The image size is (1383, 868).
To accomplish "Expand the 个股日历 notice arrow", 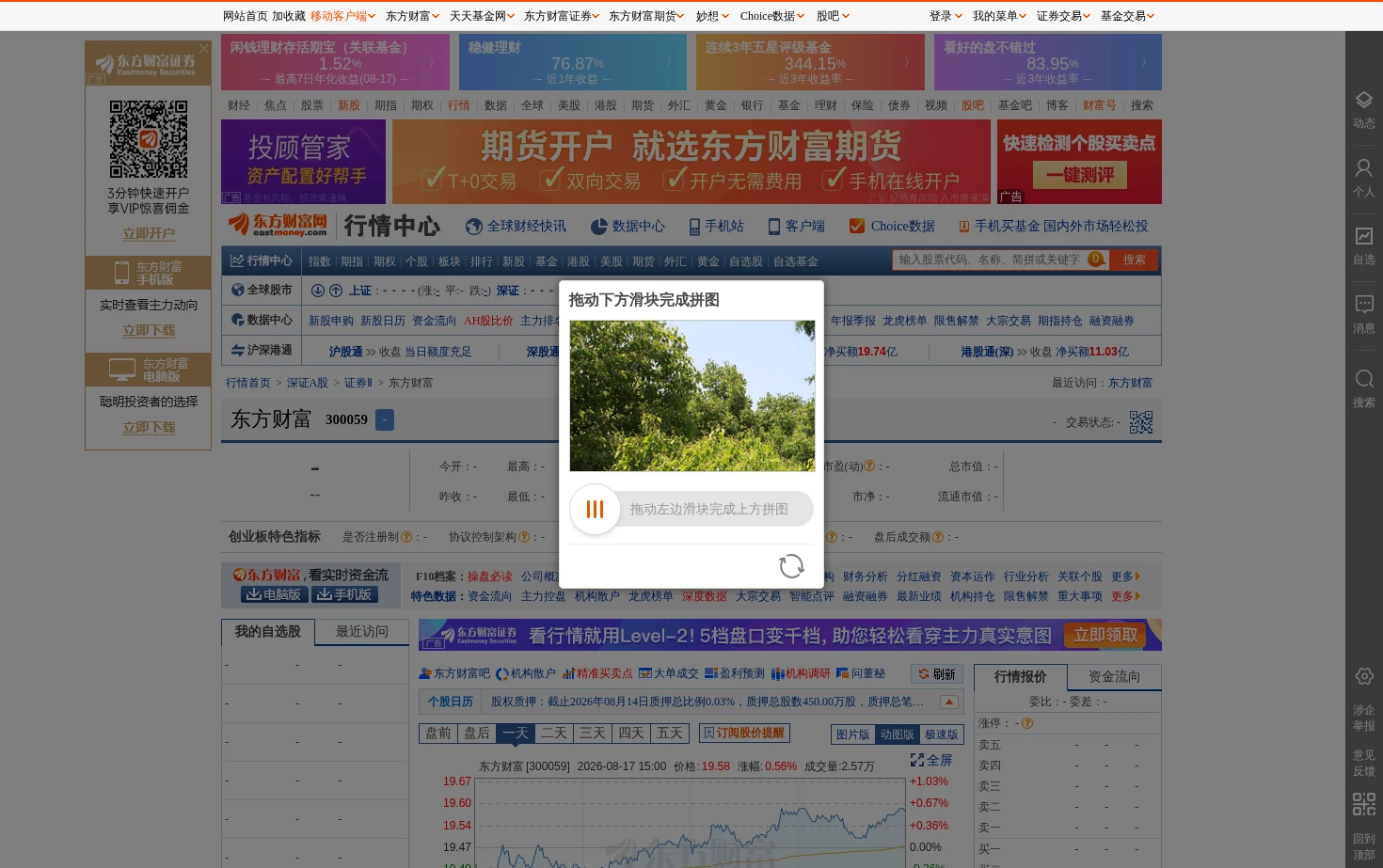I will [x=949, y=702].
